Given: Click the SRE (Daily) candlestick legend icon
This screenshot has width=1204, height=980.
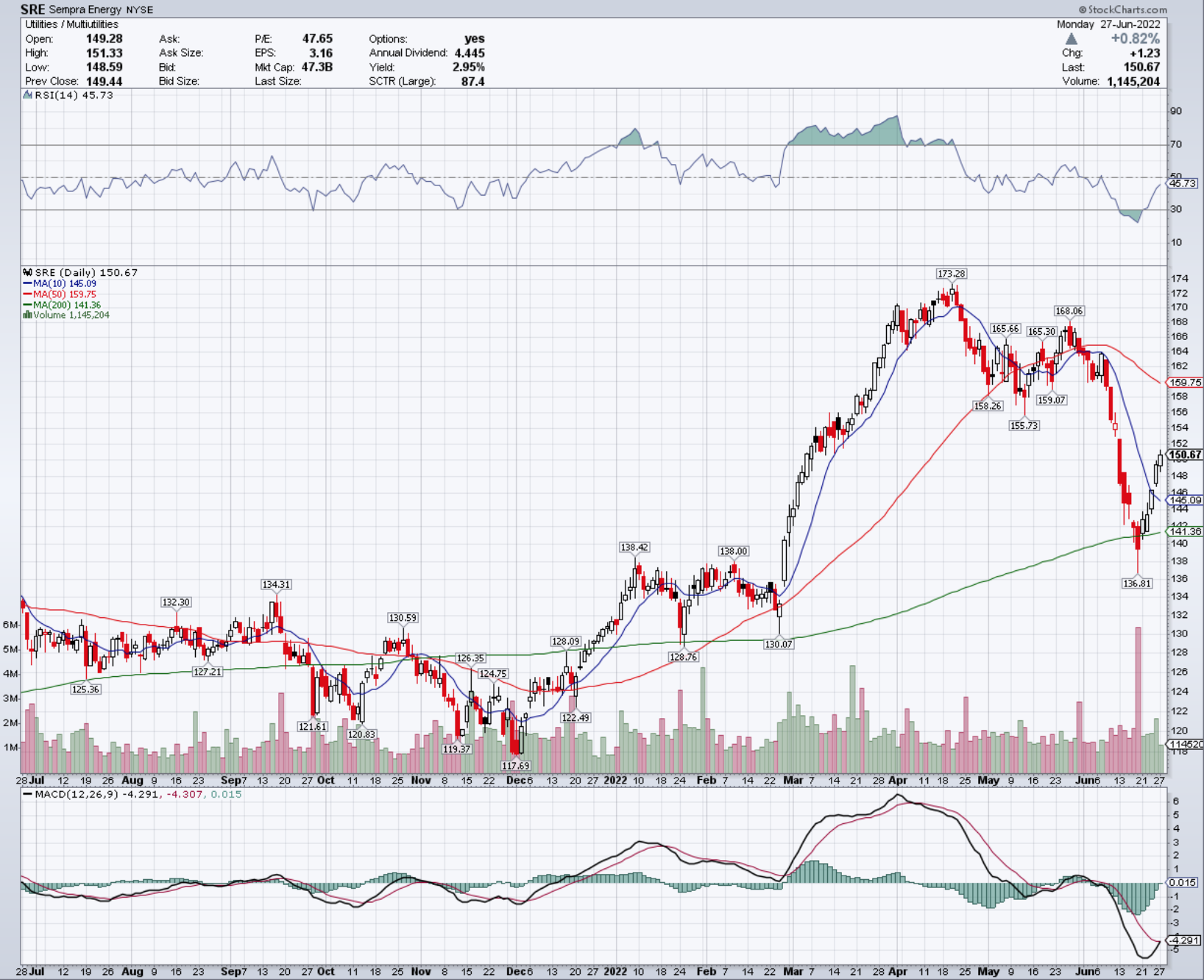Looking at the screenshot, I should pos(28,272).
